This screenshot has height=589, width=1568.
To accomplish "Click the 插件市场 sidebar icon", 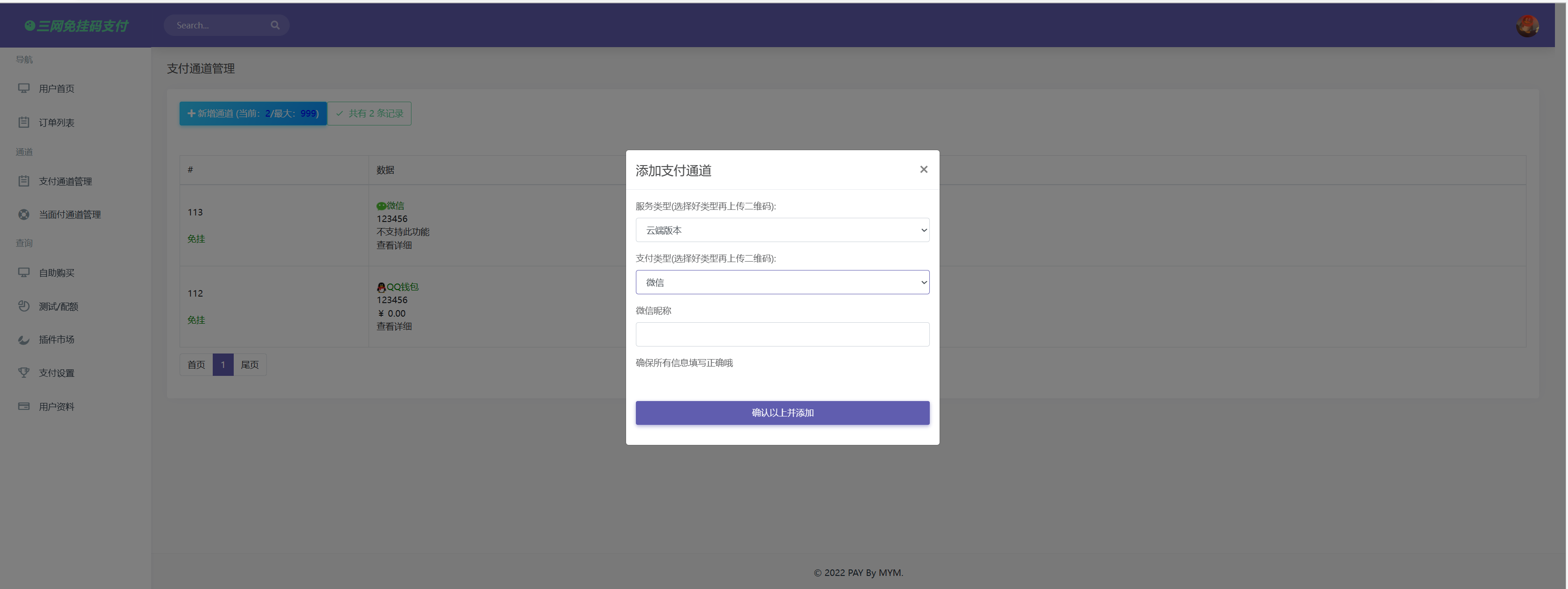I will 24,340.
